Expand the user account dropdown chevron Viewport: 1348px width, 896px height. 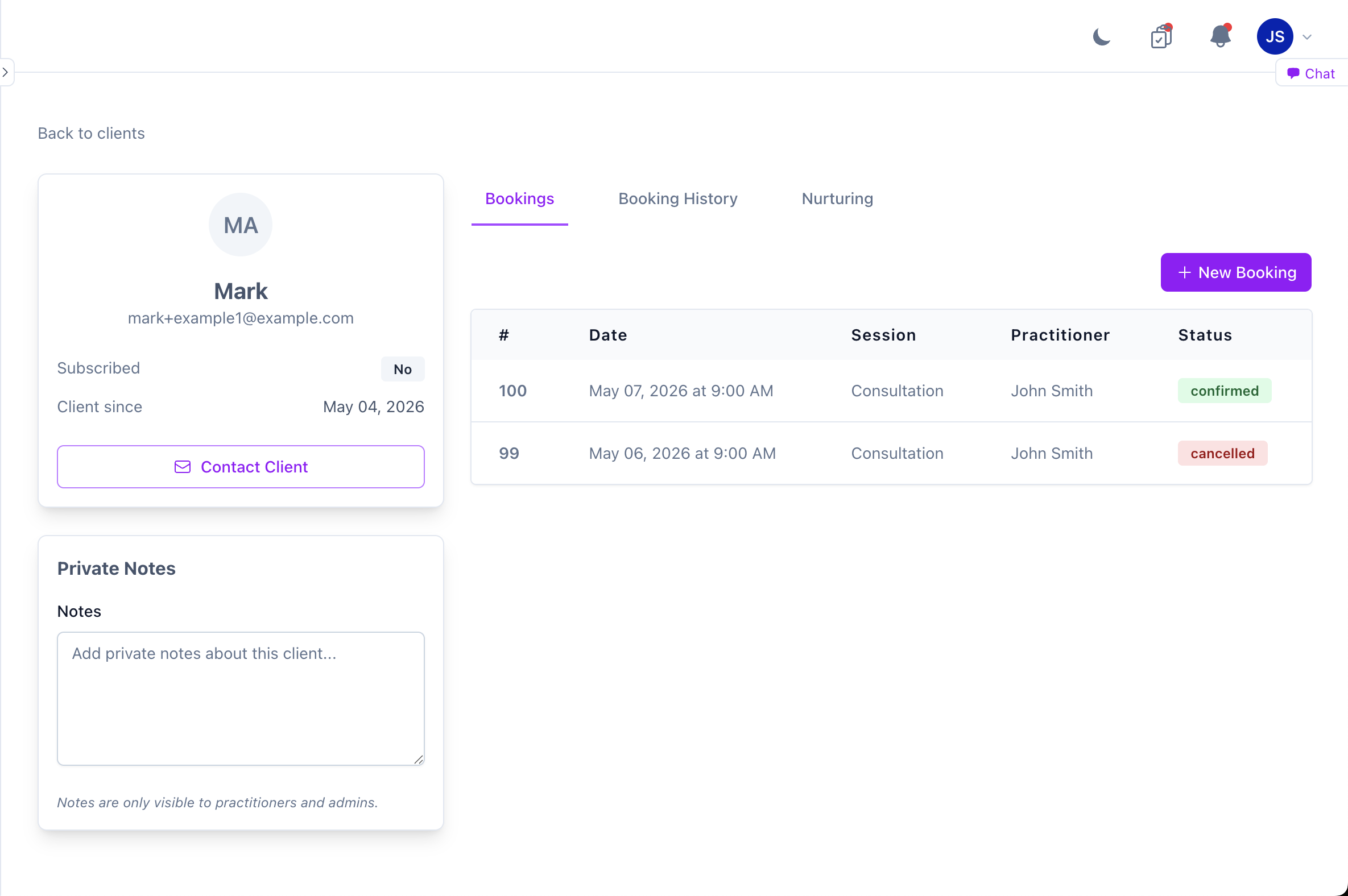point(1307,37)
